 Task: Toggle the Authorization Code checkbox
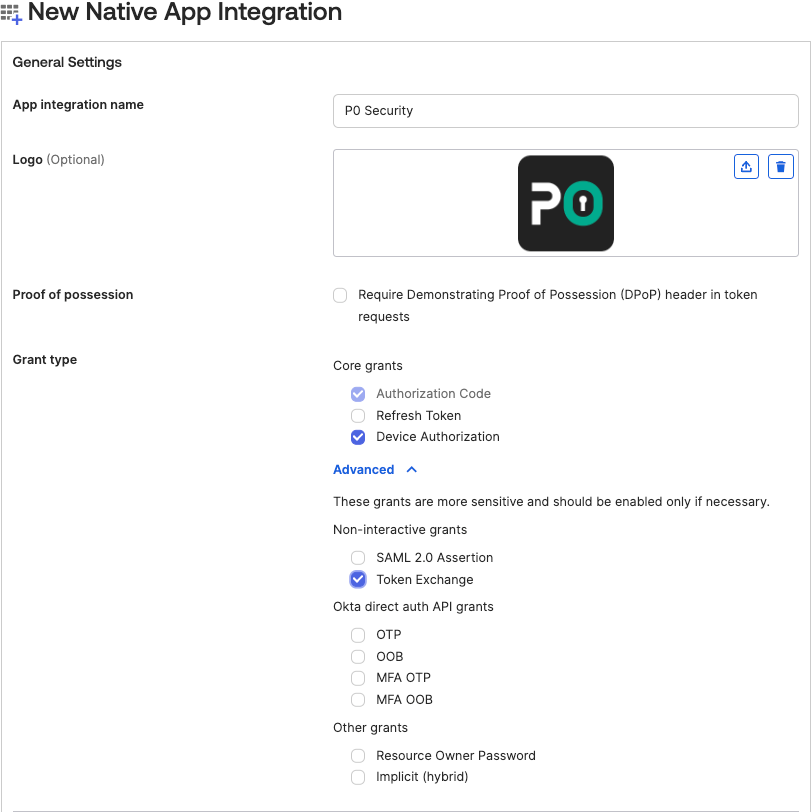pos(358,394)
